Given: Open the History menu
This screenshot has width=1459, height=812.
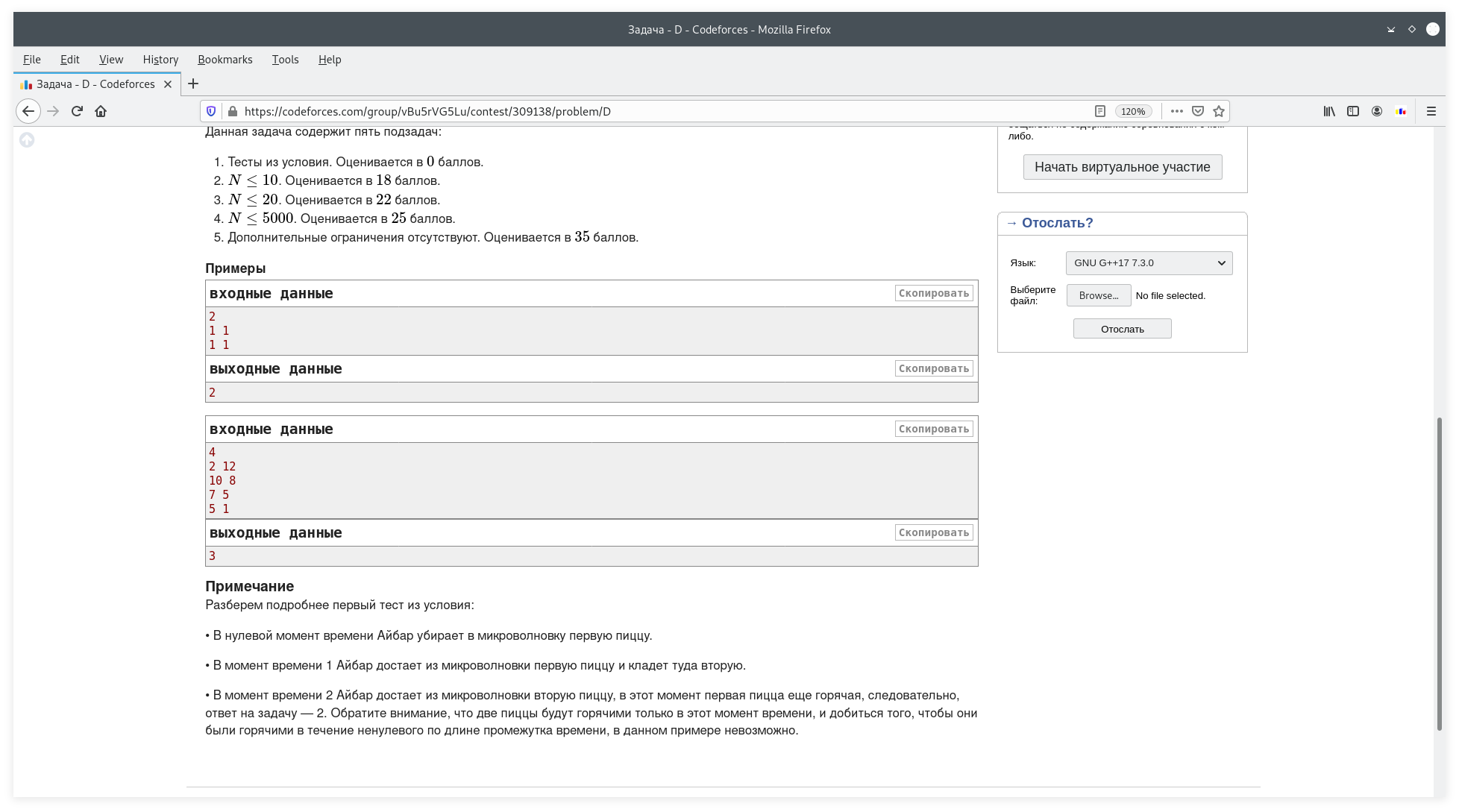Looking at the screenshot, I should click(160, 60).
